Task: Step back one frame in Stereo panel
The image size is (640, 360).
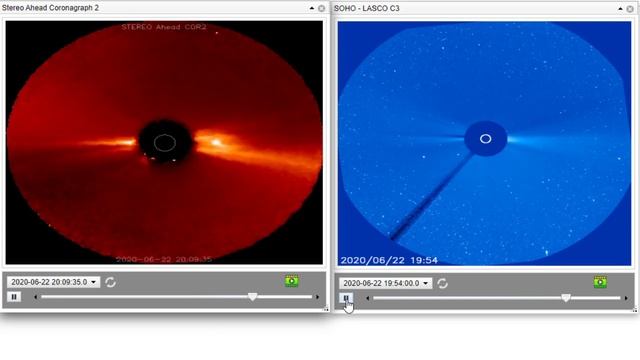Action: [x=36, y=297]
